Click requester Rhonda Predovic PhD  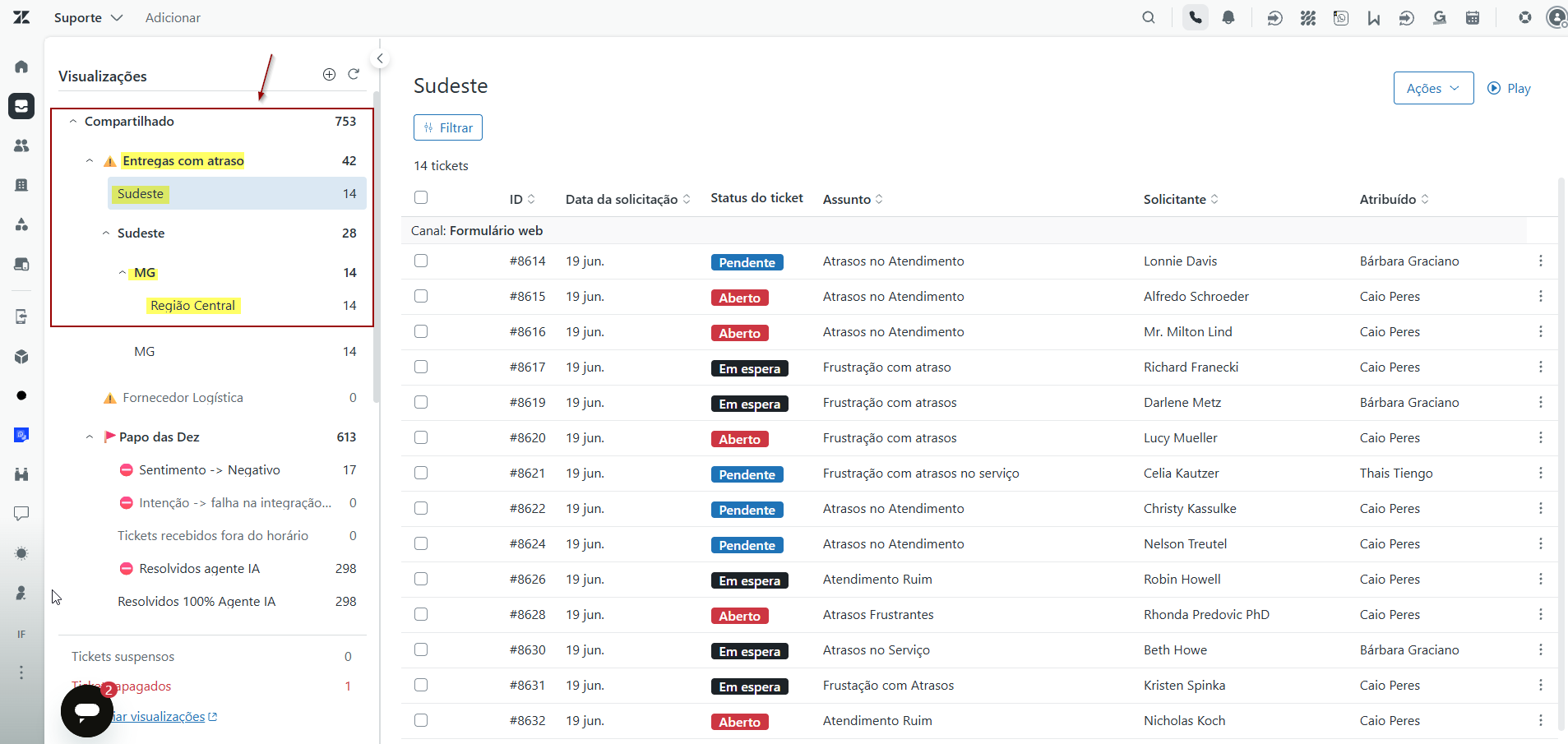tap(1206, 614)
